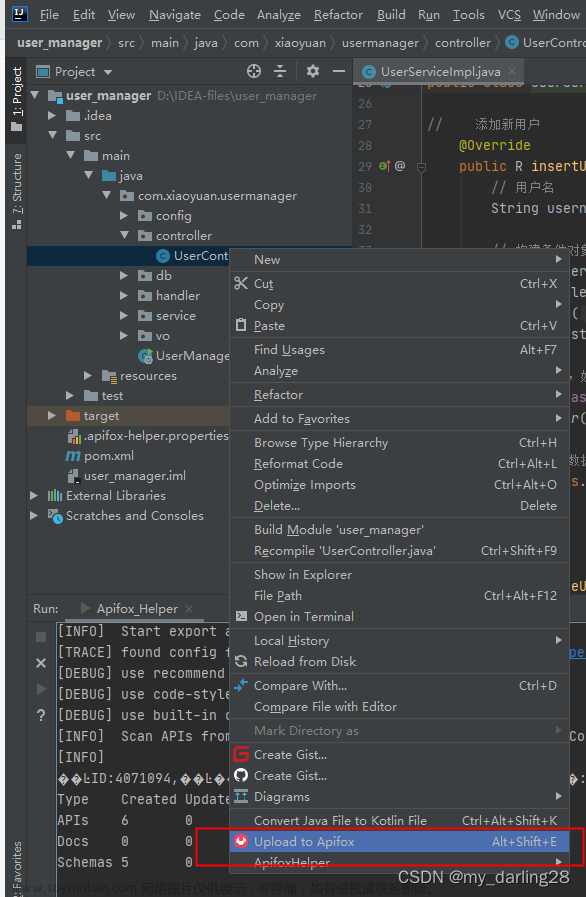This screenshot has height=897, width=586.
Task: Select Convert Java File to Kotlin File
Action: pos(399,821)
